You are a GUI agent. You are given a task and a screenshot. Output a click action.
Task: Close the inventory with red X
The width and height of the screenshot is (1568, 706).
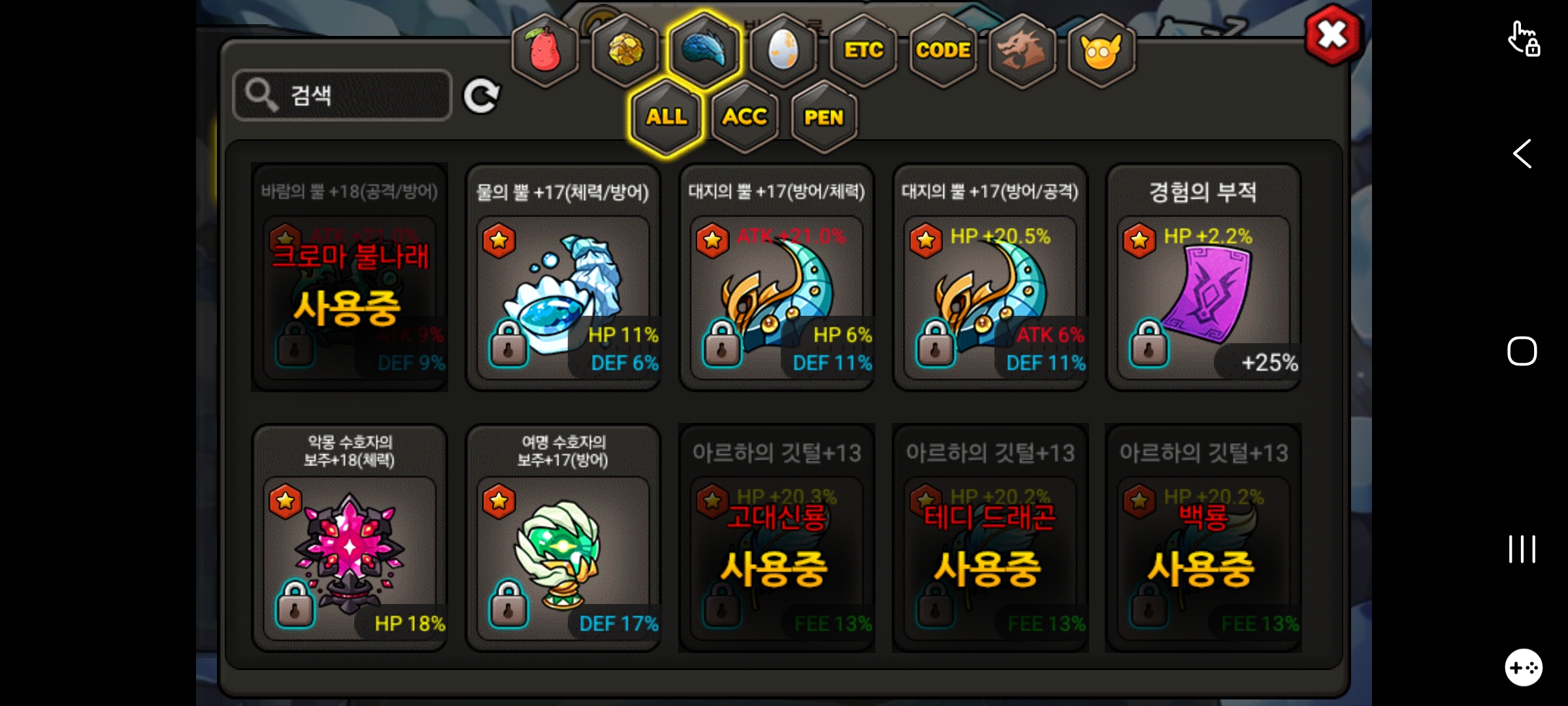pos(1333,34)
